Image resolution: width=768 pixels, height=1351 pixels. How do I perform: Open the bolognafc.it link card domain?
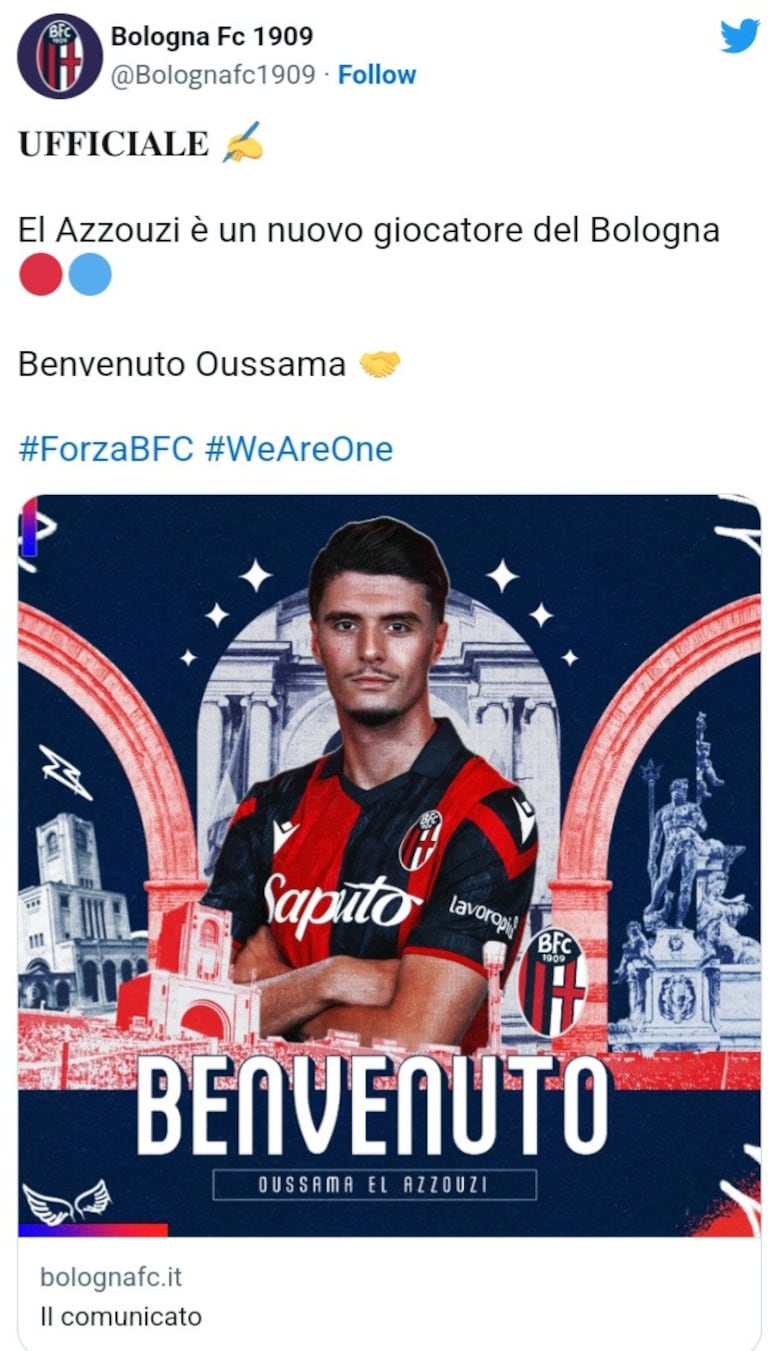coord(112,1277)
